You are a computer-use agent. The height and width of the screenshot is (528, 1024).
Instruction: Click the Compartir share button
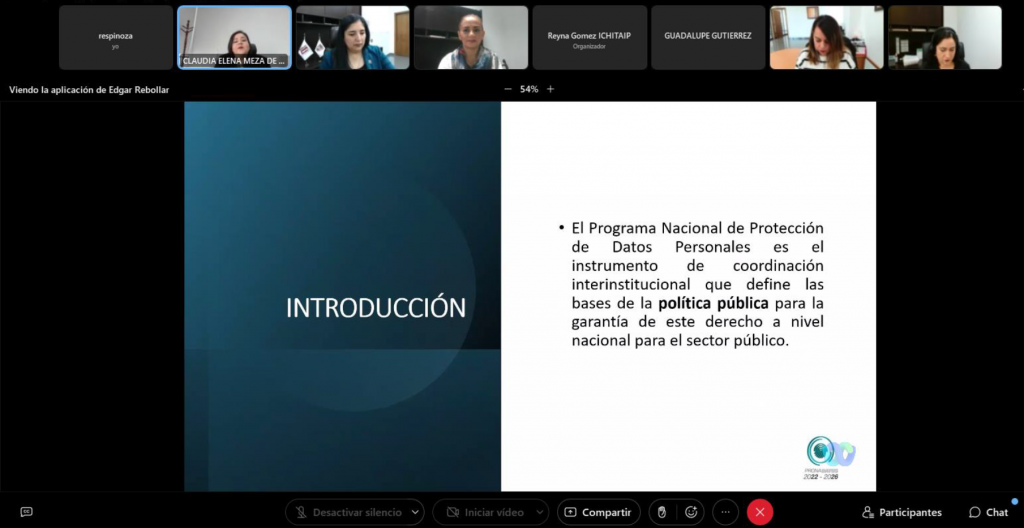pyautogui.click(x=598, y=512)
